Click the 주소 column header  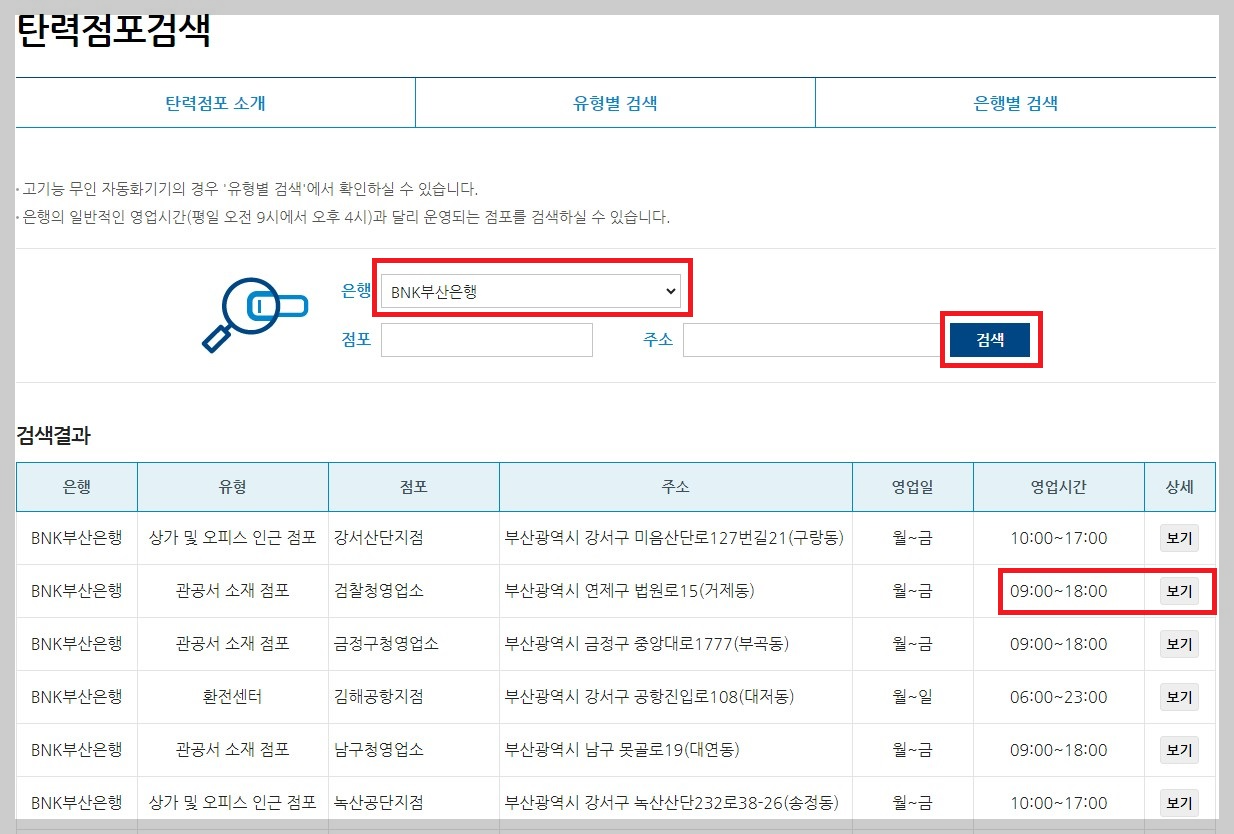pos(676,486)
